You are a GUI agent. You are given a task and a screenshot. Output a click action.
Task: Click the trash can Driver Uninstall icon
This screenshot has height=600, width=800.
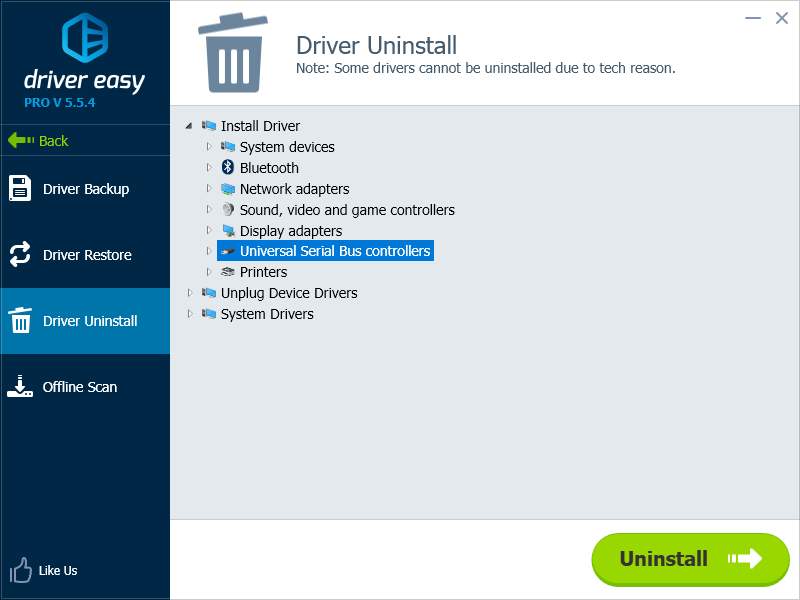tap(20, 320)
